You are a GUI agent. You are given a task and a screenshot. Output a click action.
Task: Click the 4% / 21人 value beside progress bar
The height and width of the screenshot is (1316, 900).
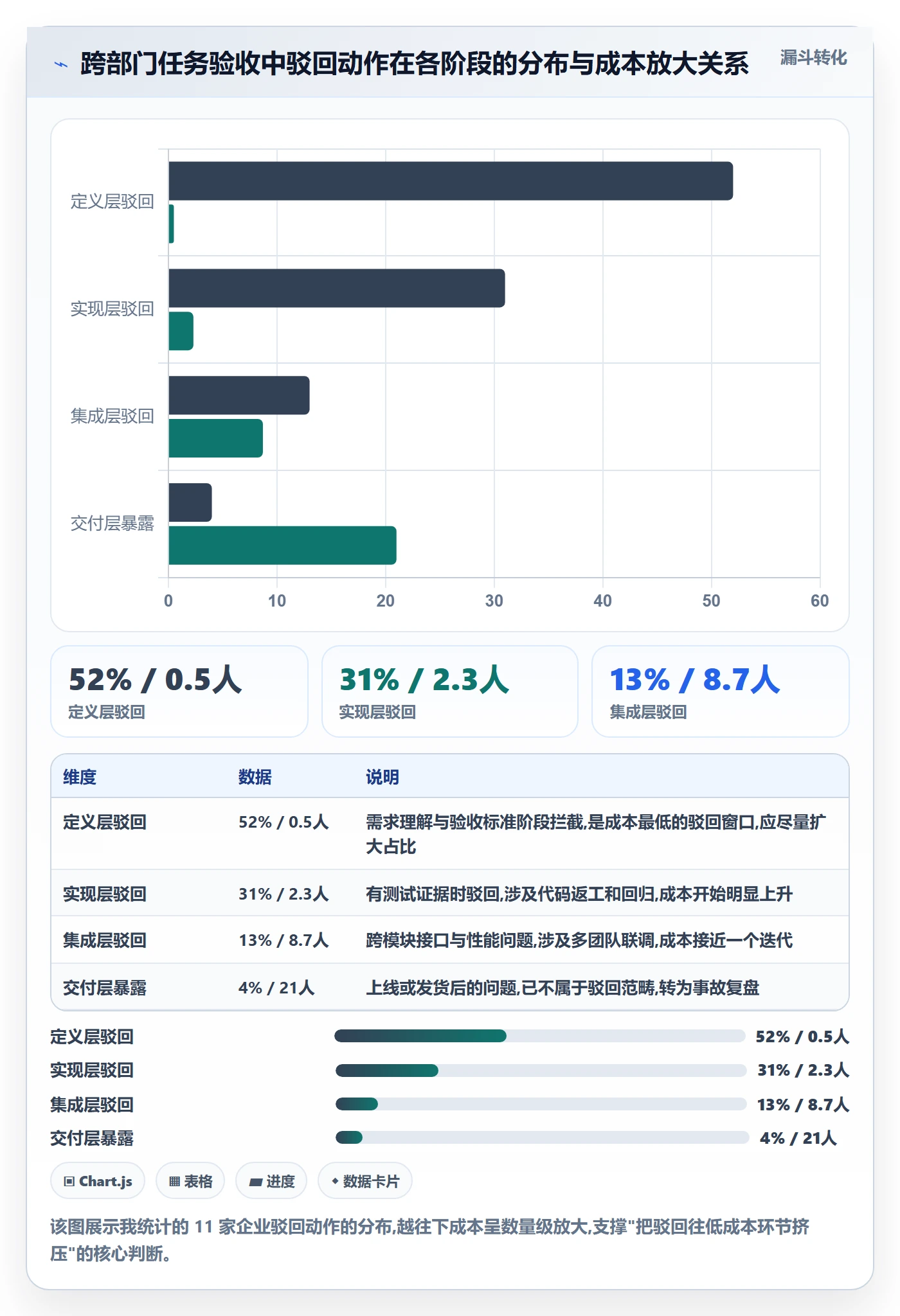[x=798, y=1138]
